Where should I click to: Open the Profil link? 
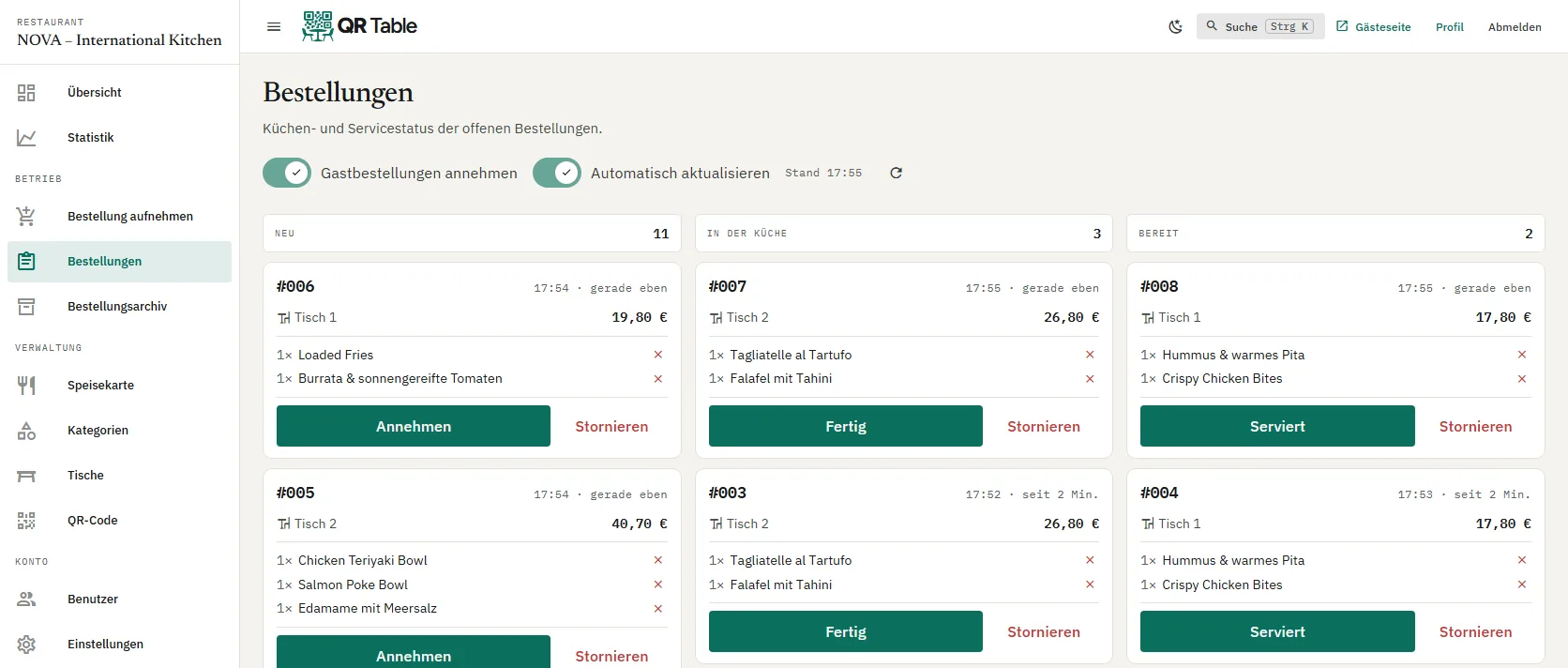pyautogui.click(x=1450, y=26)
